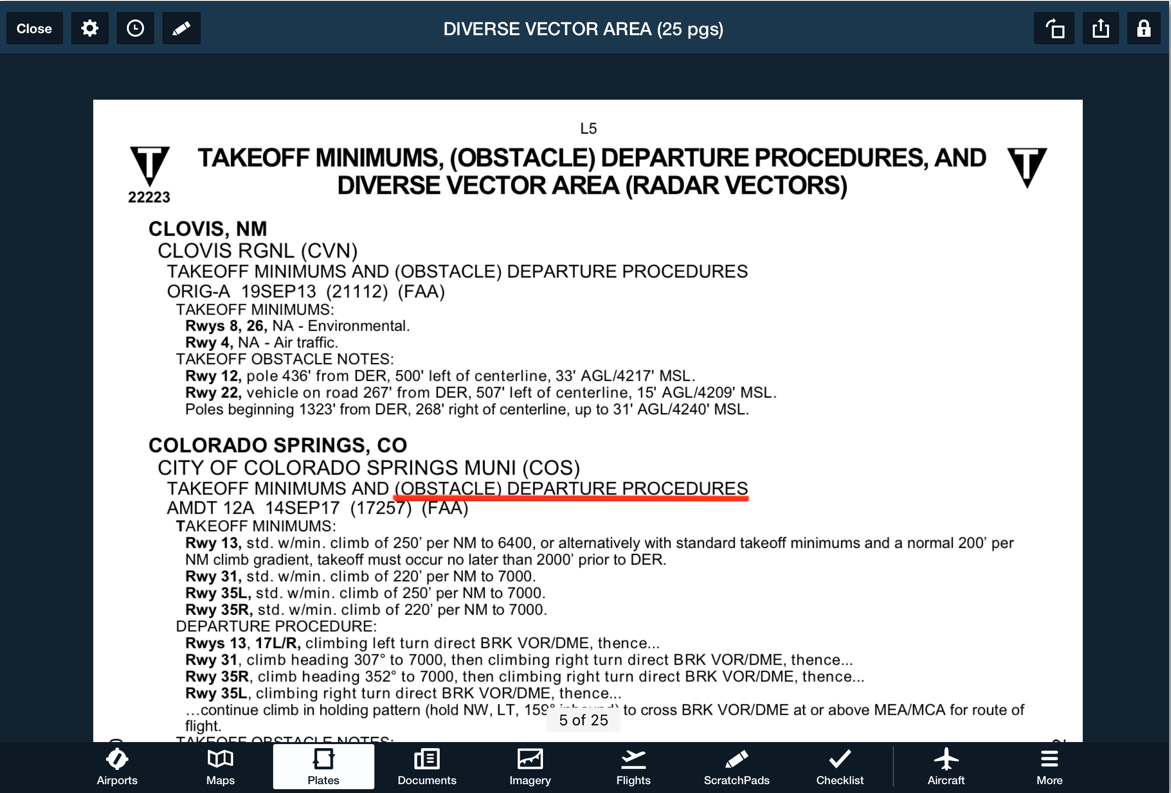The width and height of the screenshot is (1171, 793).
Task: Open the recent clock icon
Action: pos(135,29)
